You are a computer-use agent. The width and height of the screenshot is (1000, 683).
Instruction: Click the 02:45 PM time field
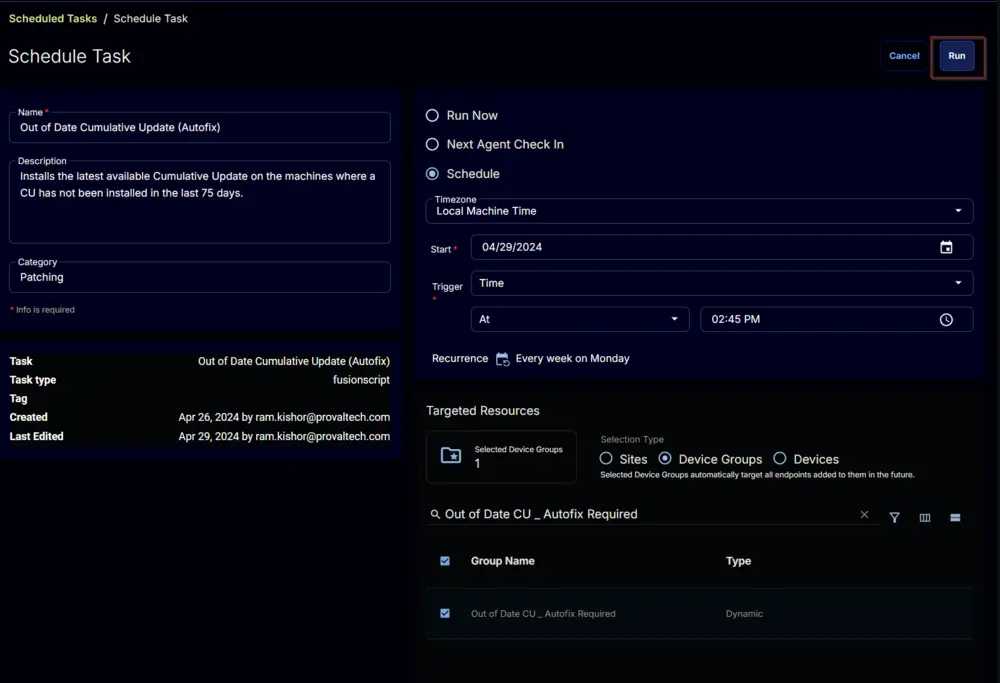click(x=837, y=319)
